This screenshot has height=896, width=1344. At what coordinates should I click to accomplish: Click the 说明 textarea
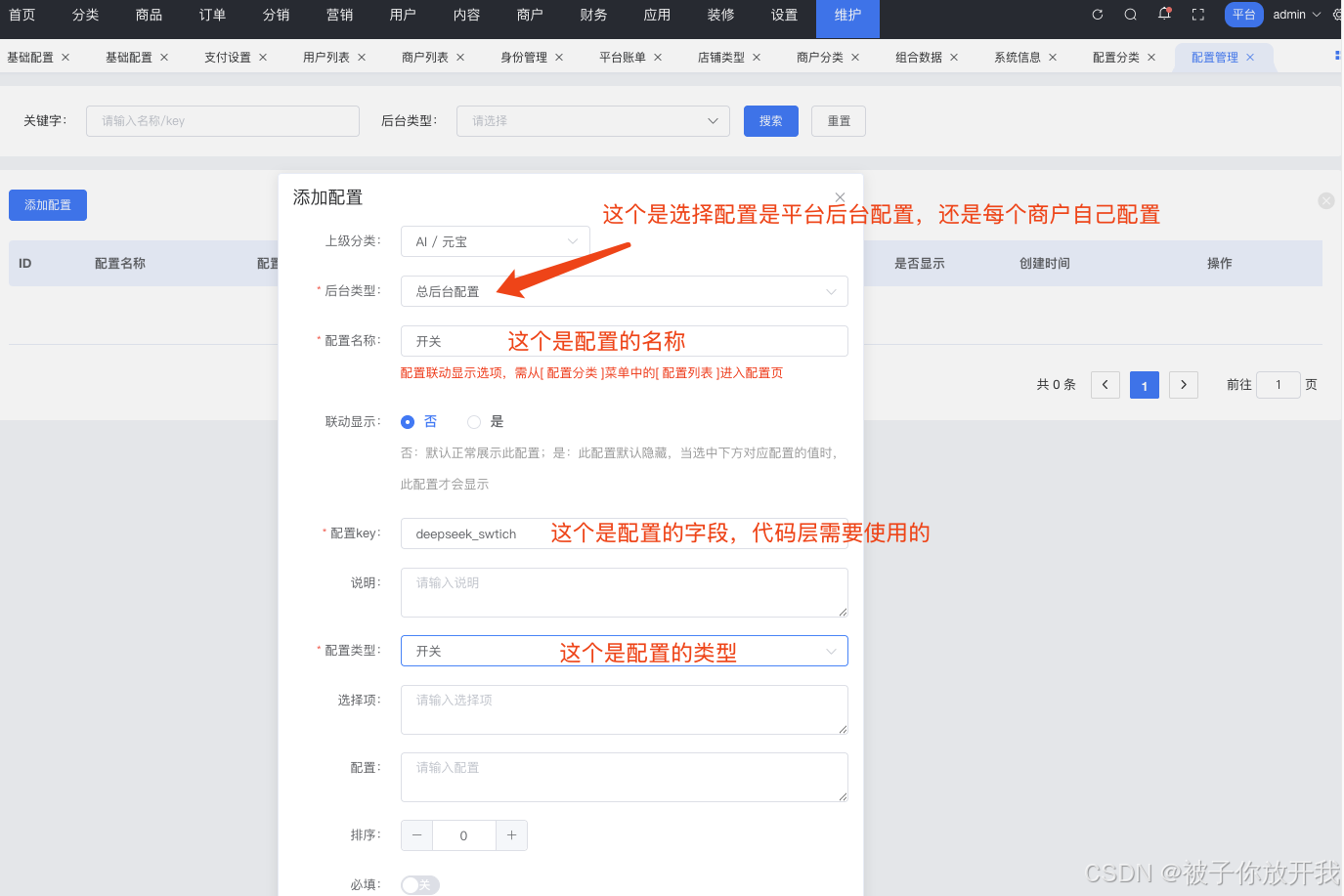click(625, 592)
